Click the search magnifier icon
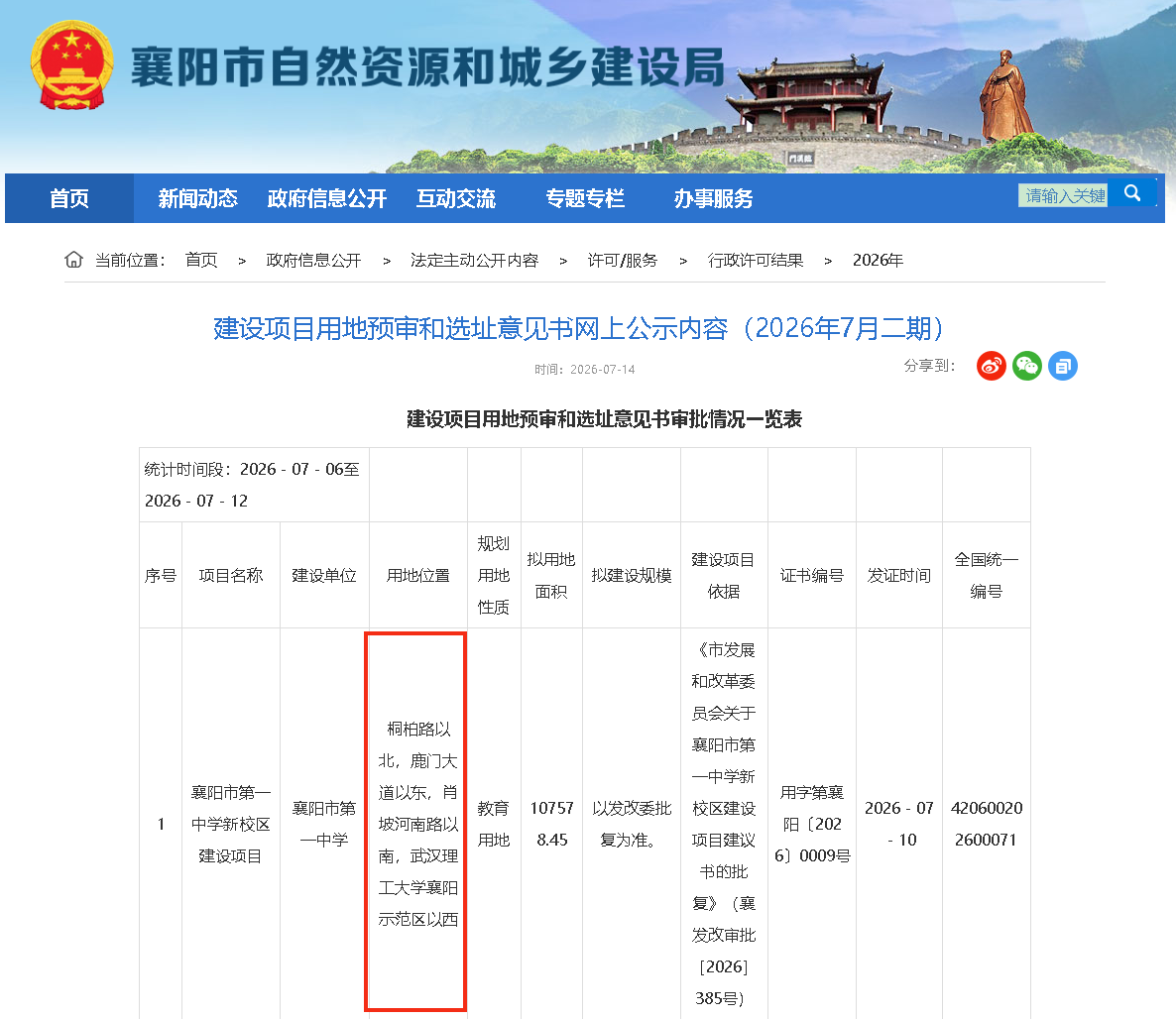Screen dimensions: 1176x1019 point(1132,193)
